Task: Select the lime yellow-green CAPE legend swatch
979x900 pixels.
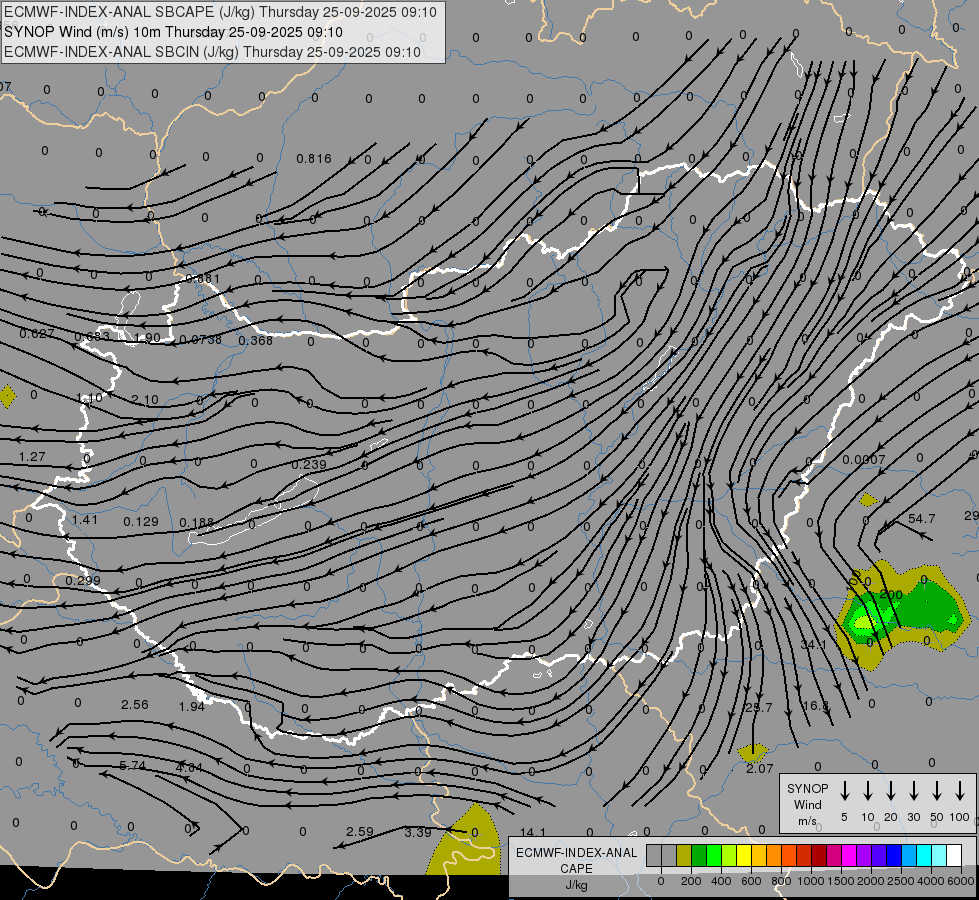Action: (x=729, y=855)
